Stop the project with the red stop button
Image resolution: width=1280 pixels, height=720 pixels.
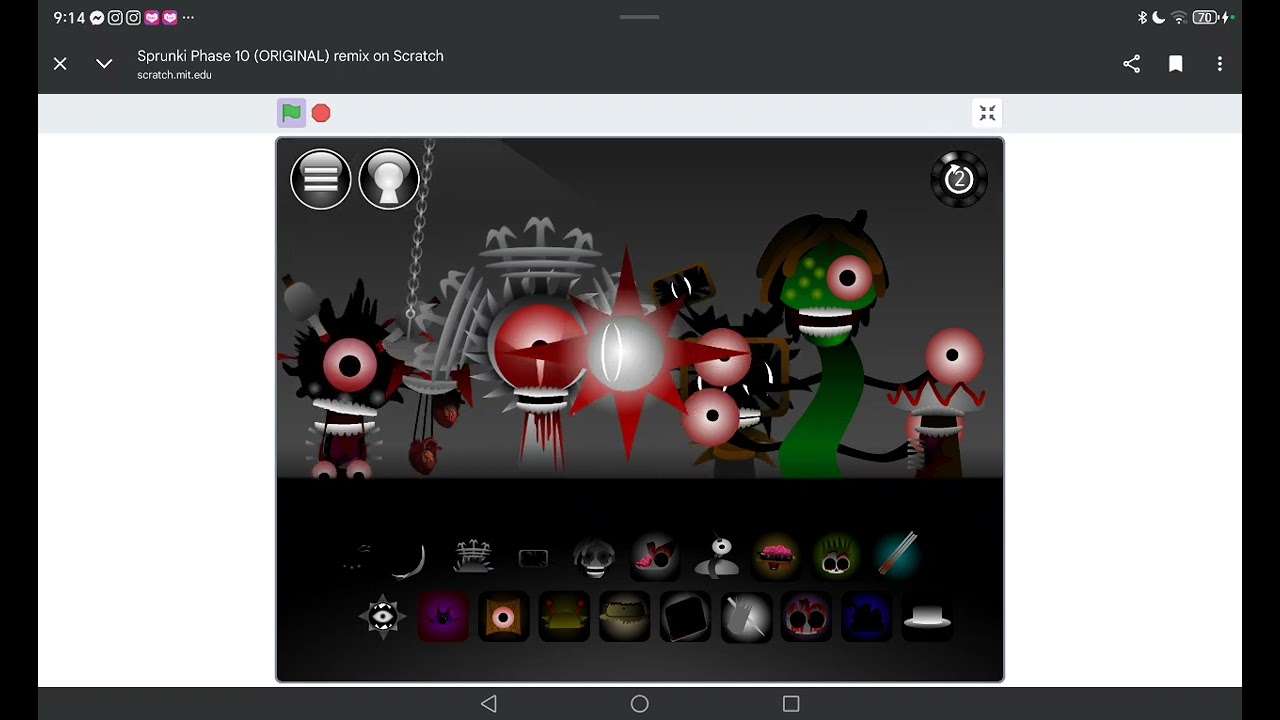(x=321, y=113)
